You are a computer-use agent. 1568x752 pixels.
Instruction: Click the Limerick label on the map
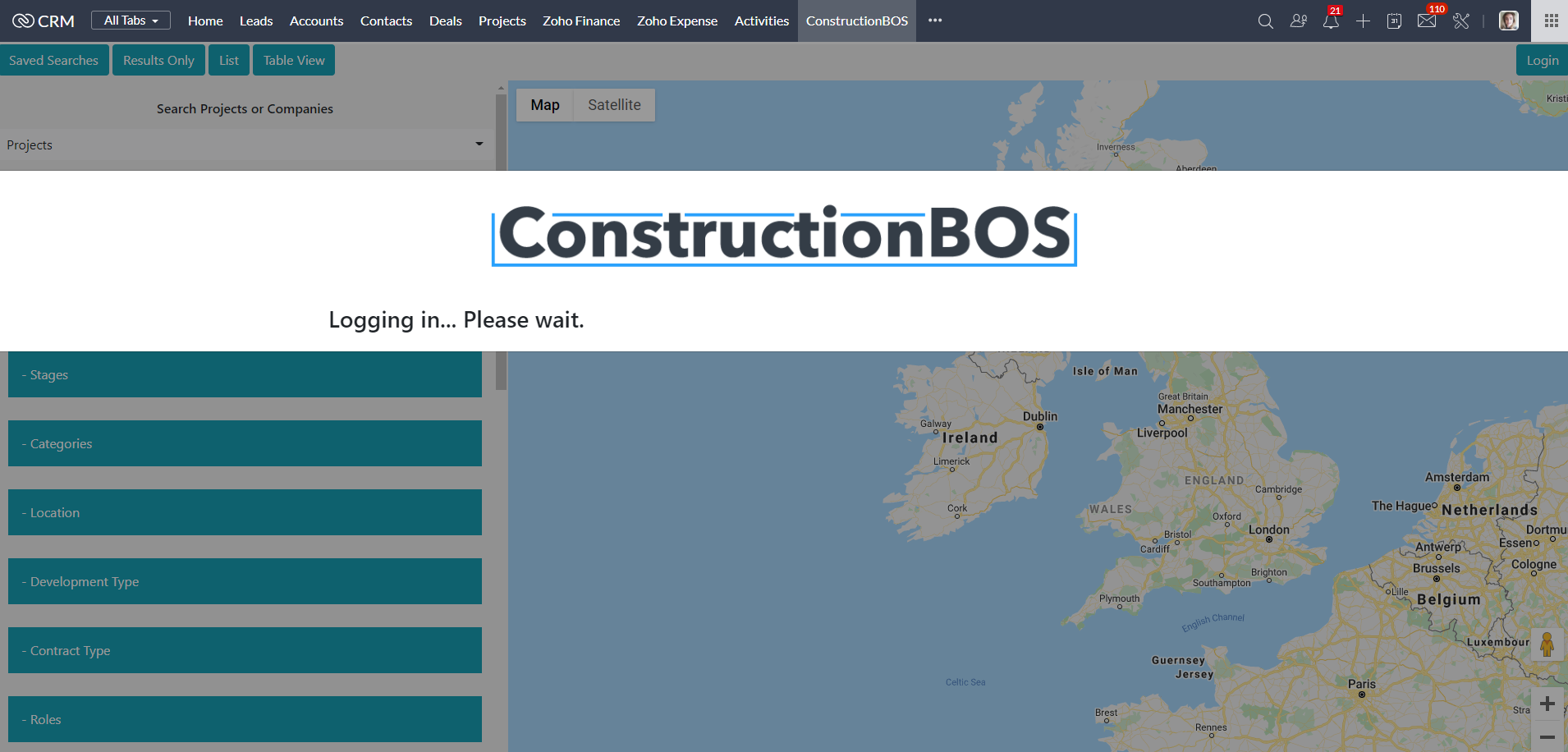coord(951,461)
